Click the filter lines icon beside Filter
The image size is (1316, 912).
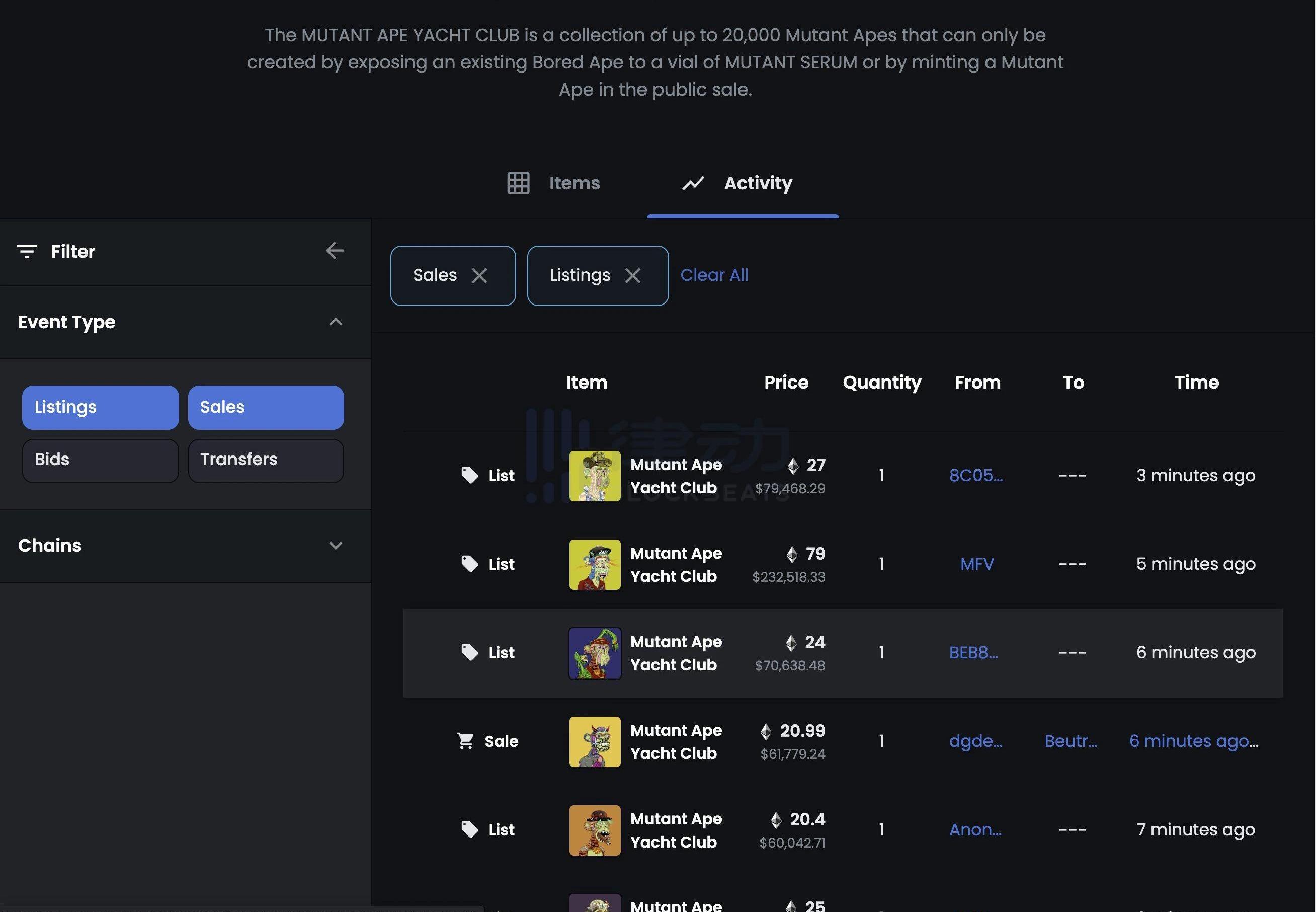(27, 252)
